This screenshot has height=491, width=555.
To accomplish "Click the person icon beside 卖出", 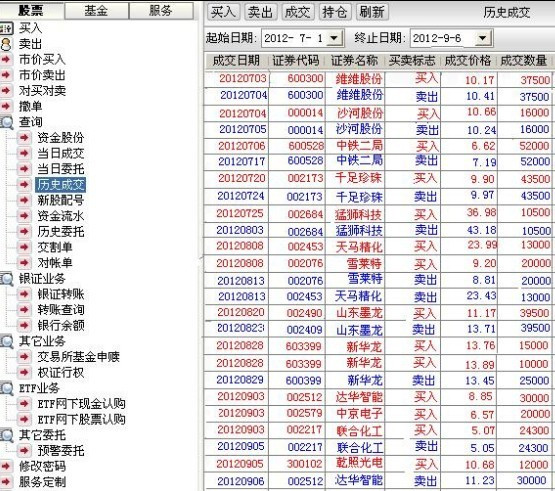I will pyautogui.click(x=6, y=44).
